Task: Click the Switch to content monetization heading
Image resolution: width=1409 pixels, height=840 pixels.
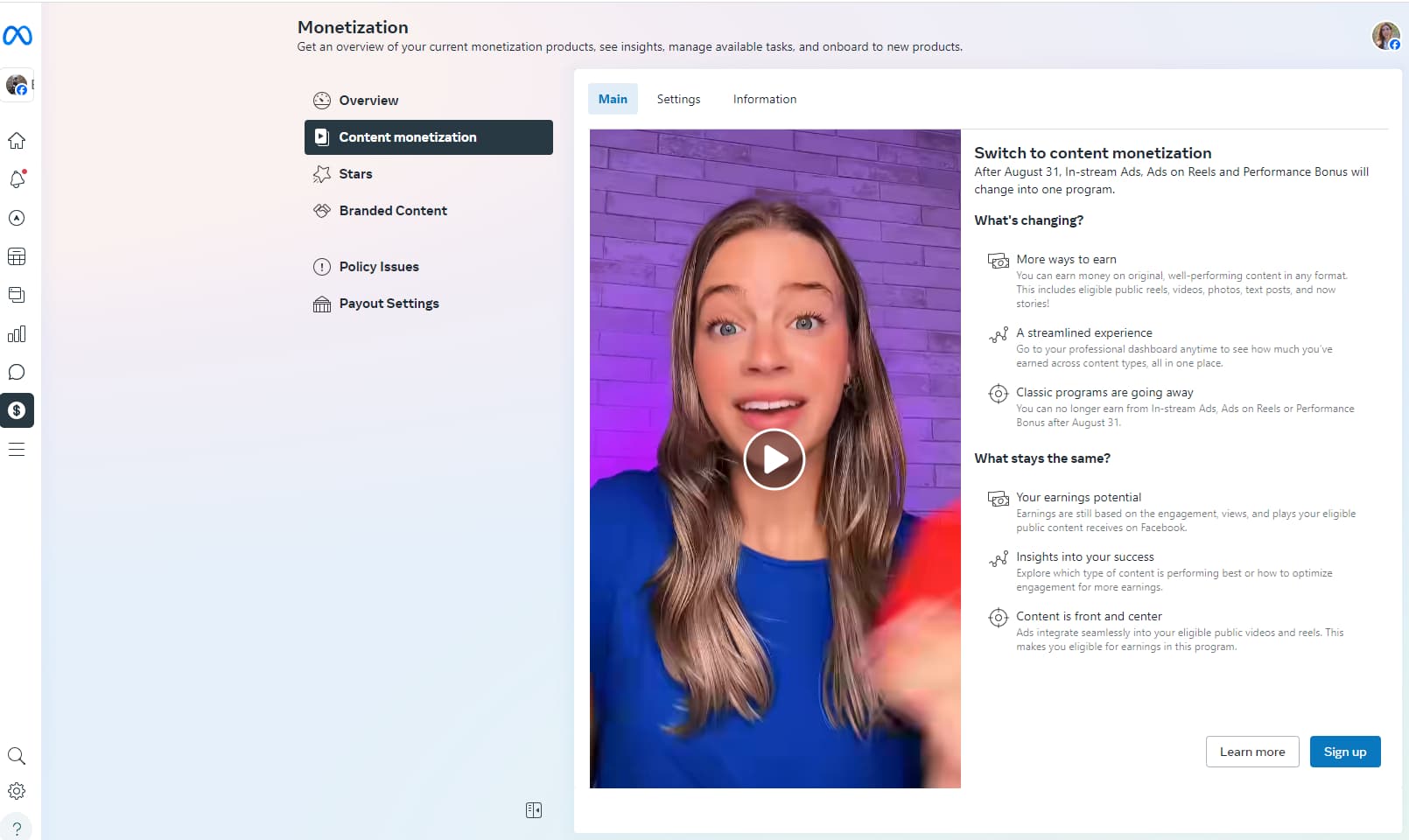Action: tap(1093, 153)
